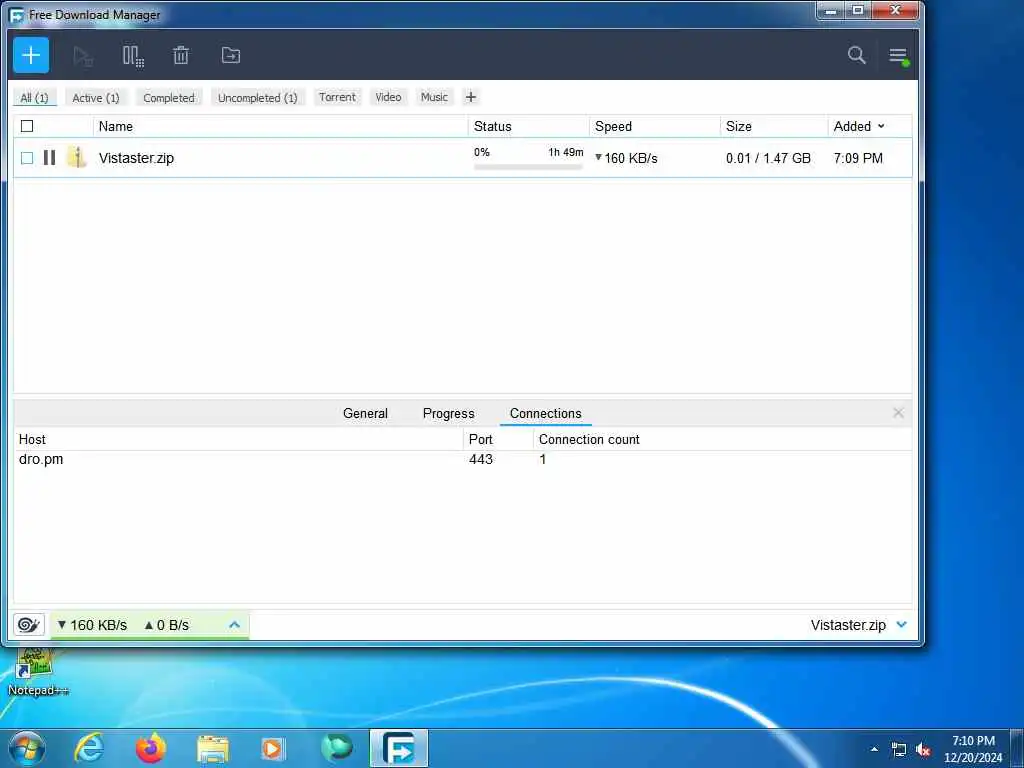Screen dimensions: 1024x768
Task: Show the Active (1) downloads filter
Action: pyautogui.click(x=96, y=98)
